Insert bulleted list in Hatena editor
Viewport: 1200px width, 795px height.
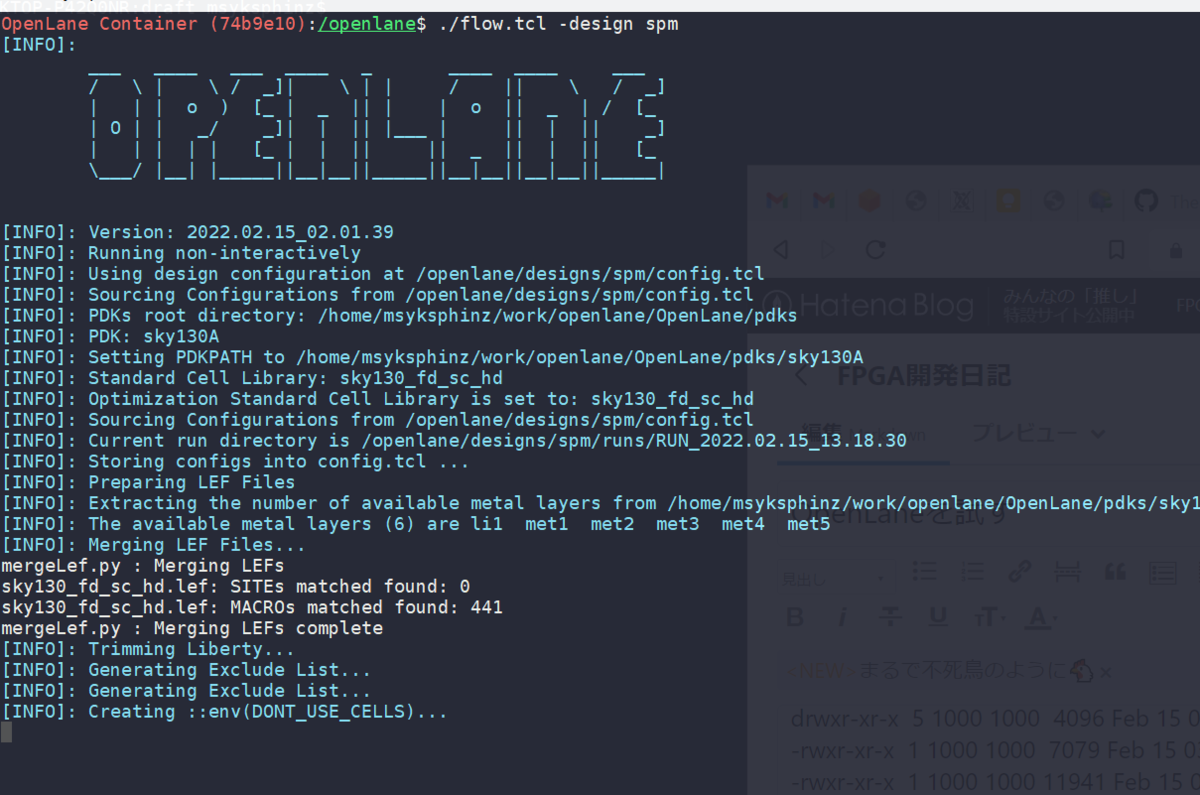pos(926,571)
